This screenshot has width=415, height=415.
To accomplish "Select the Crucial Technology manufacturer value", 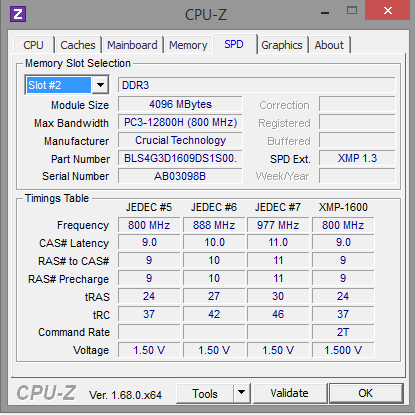I will pyautogui.click(x=180, y=140).
